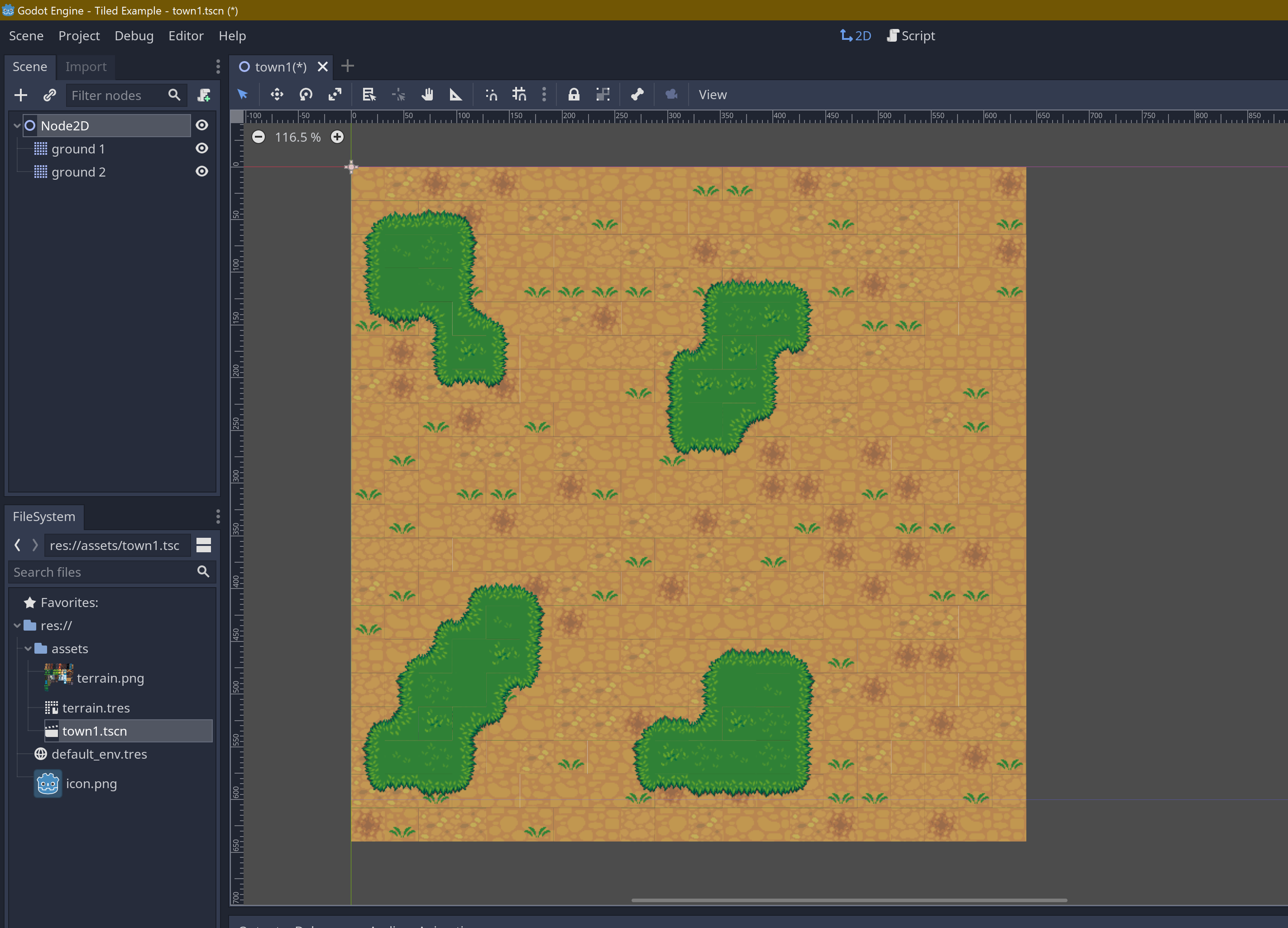Viewport: 1288px width, 928px height.
Task: Select the Scale Mode tool
Action: [335, 95]
